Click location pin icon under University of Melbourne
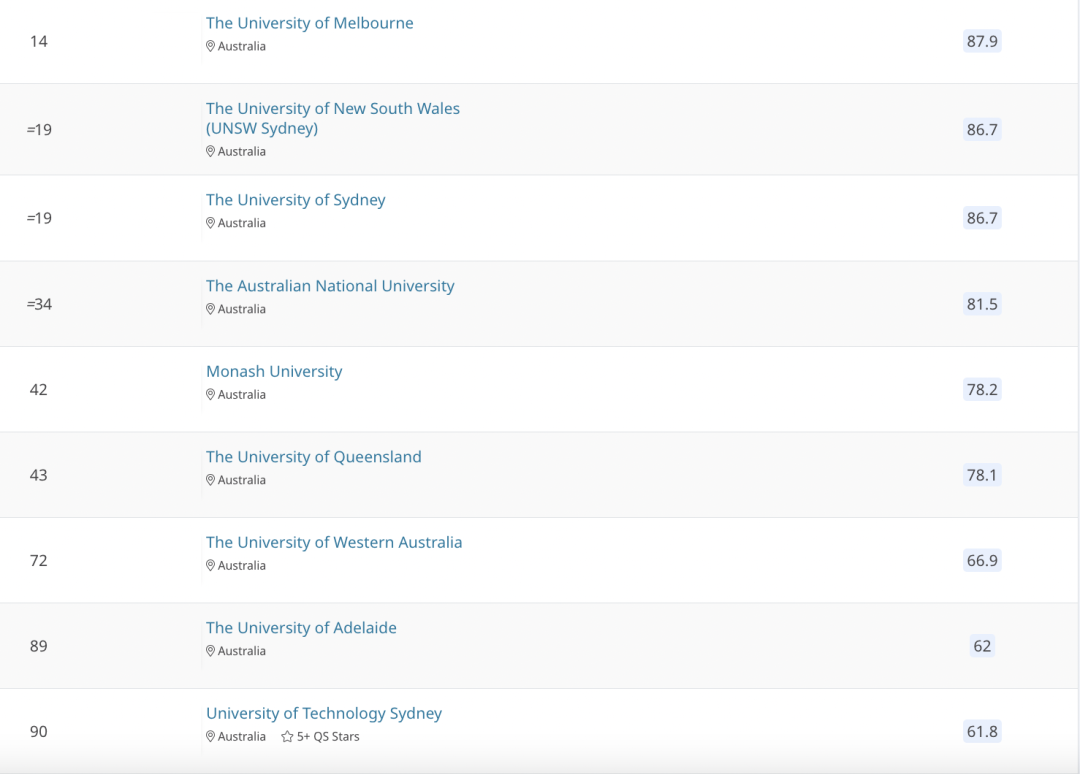Viewport: 1080px width, 774px height. pos(210,46)
